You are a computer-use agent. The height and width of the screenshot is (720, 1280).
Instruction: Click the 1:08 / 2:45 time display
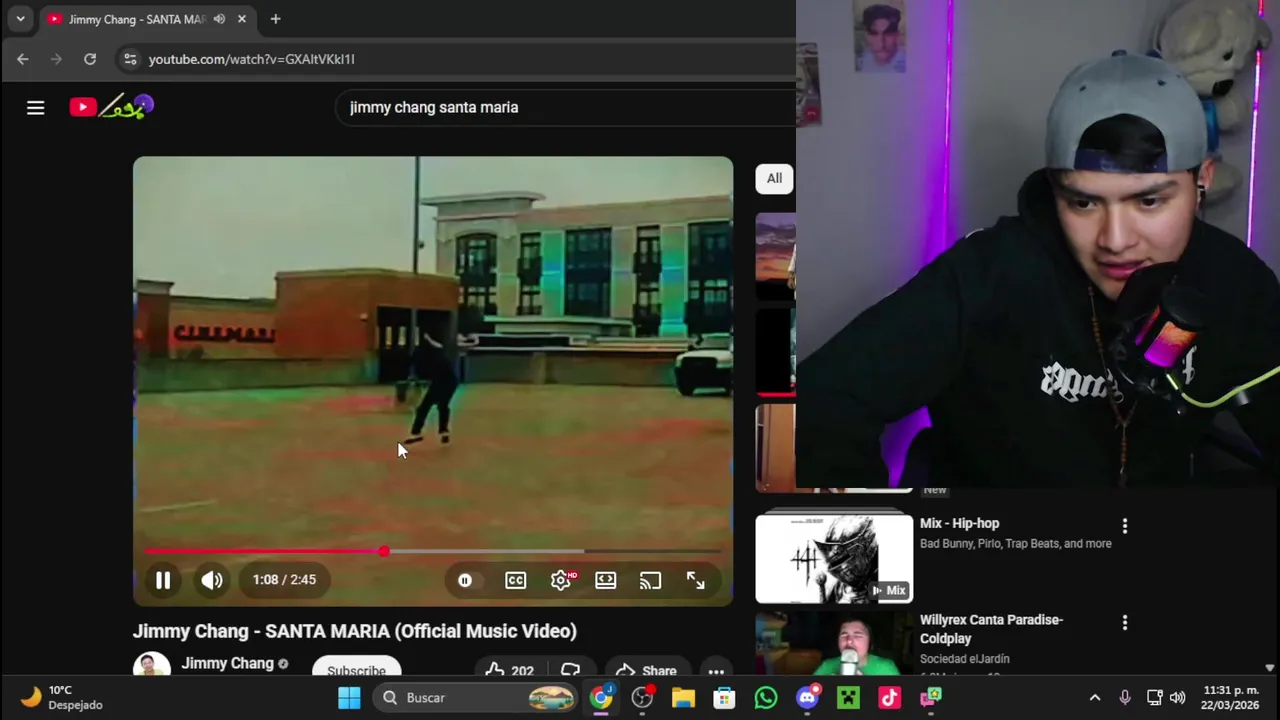click(284, 580)
